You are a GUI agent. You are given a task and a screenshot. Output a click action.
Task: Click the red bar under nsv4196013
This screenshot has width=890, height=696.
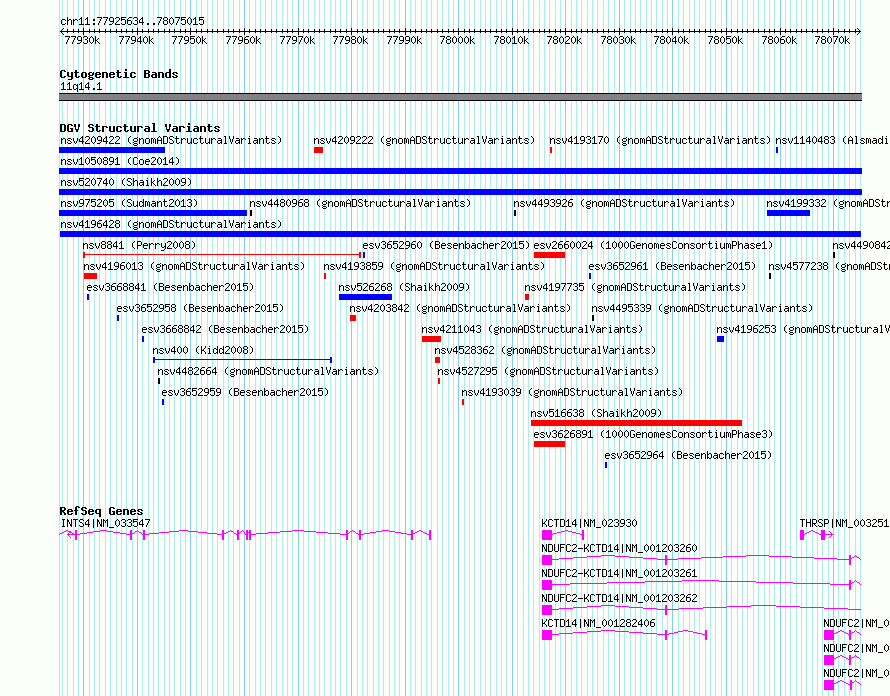coord(90,276)
